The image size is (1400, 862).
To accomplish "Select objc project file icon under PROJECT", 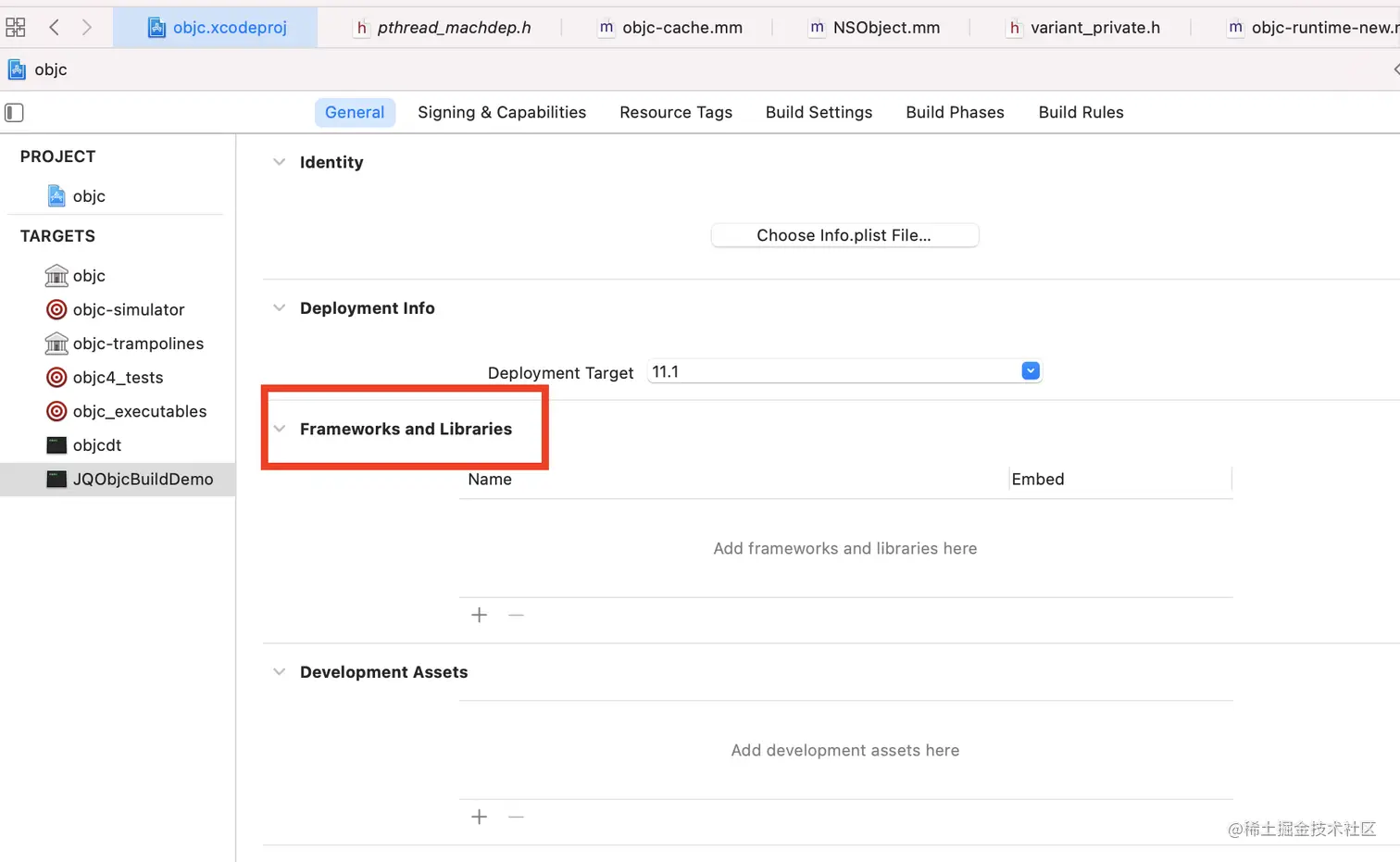I will click(x=56, y=196).
